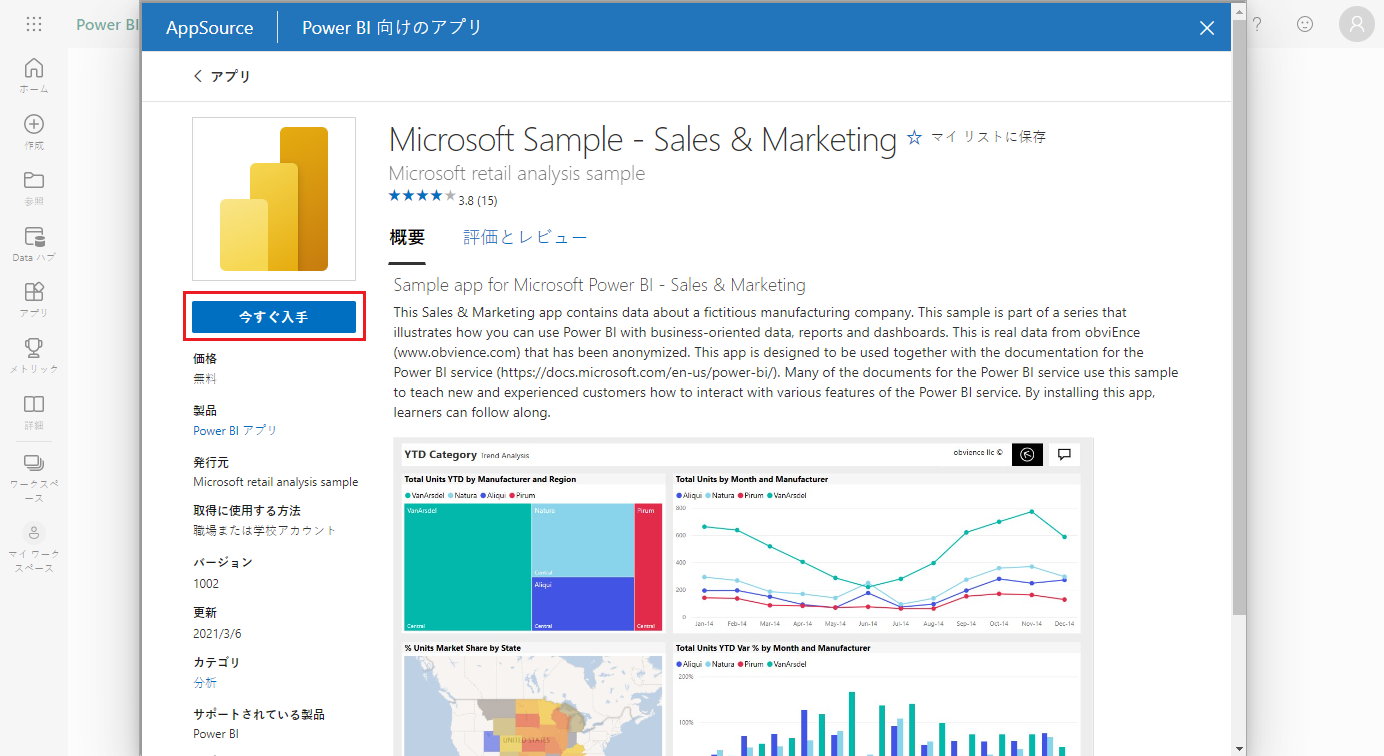Click the VanArsdel treemap tile
The image size is (1384, 756).
[467, 566]
